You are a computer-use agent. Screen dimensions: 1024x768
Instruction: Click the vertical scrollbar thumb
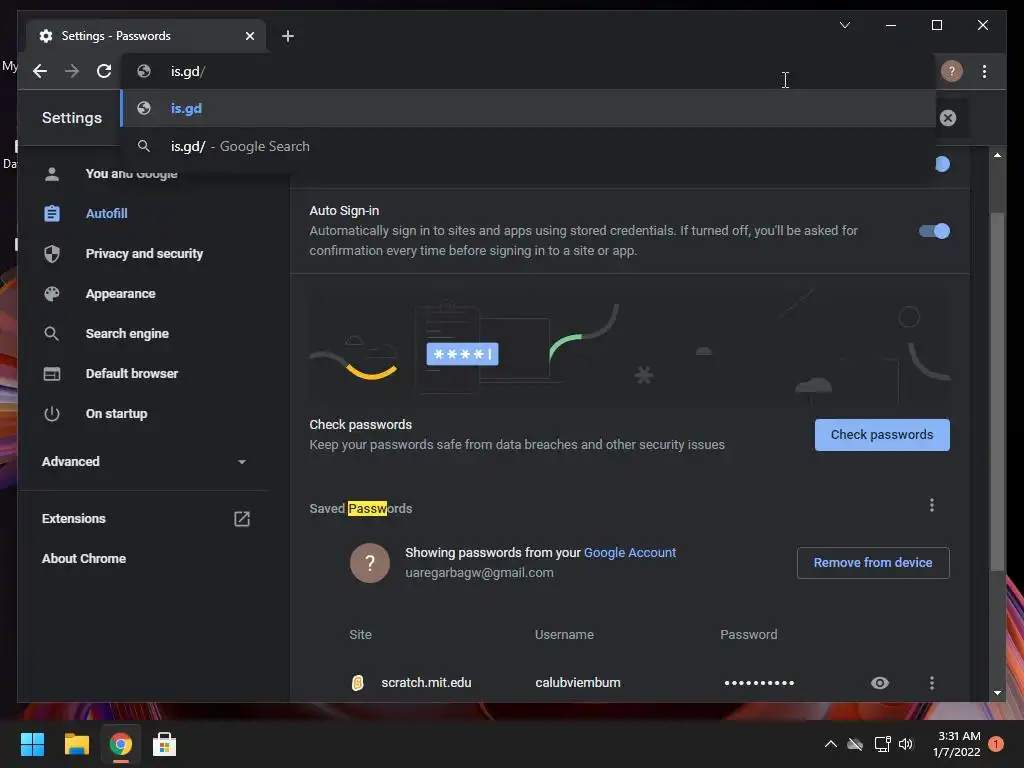pos(997,392)
